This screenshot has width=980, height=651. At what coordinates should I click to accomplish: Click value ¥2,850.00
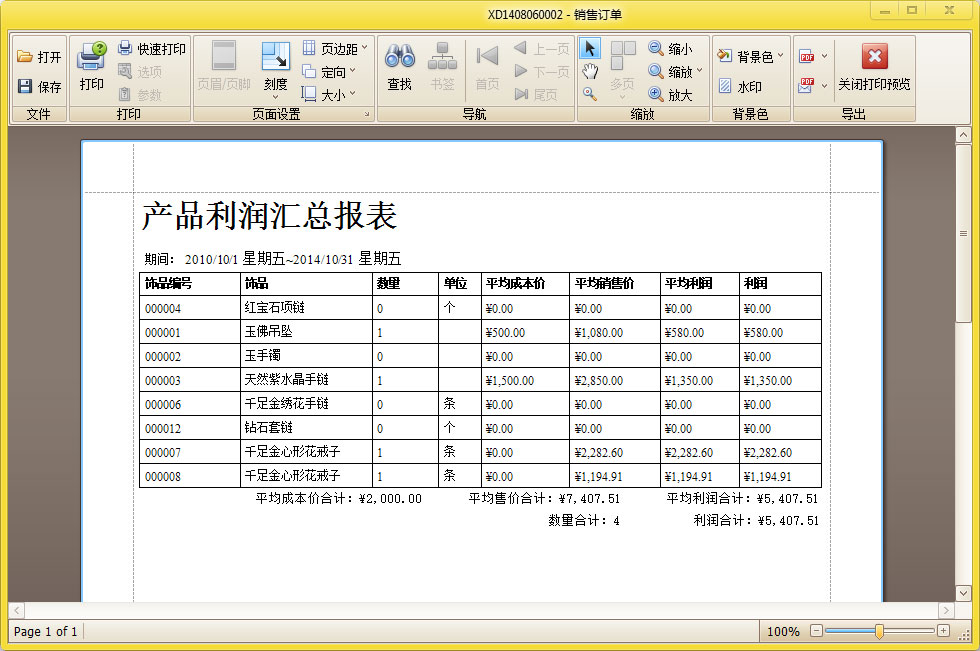[x=599, y=380]
